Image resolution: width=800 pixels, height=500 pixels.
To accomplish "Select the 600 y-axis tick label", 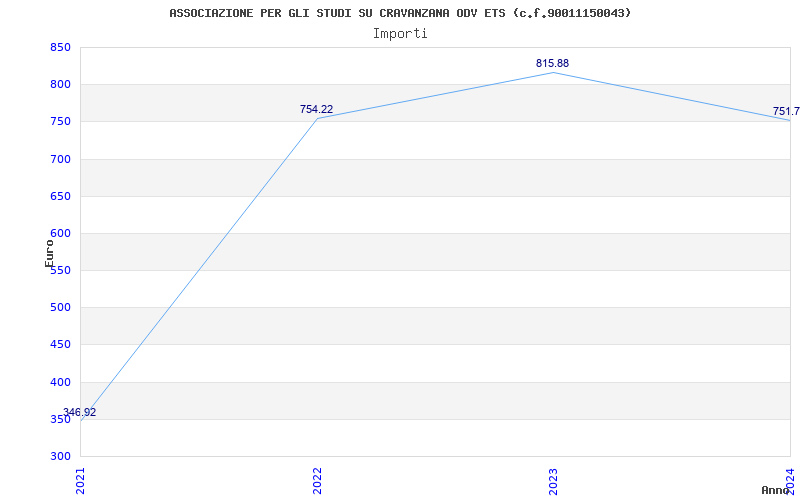I will (60, 233).
